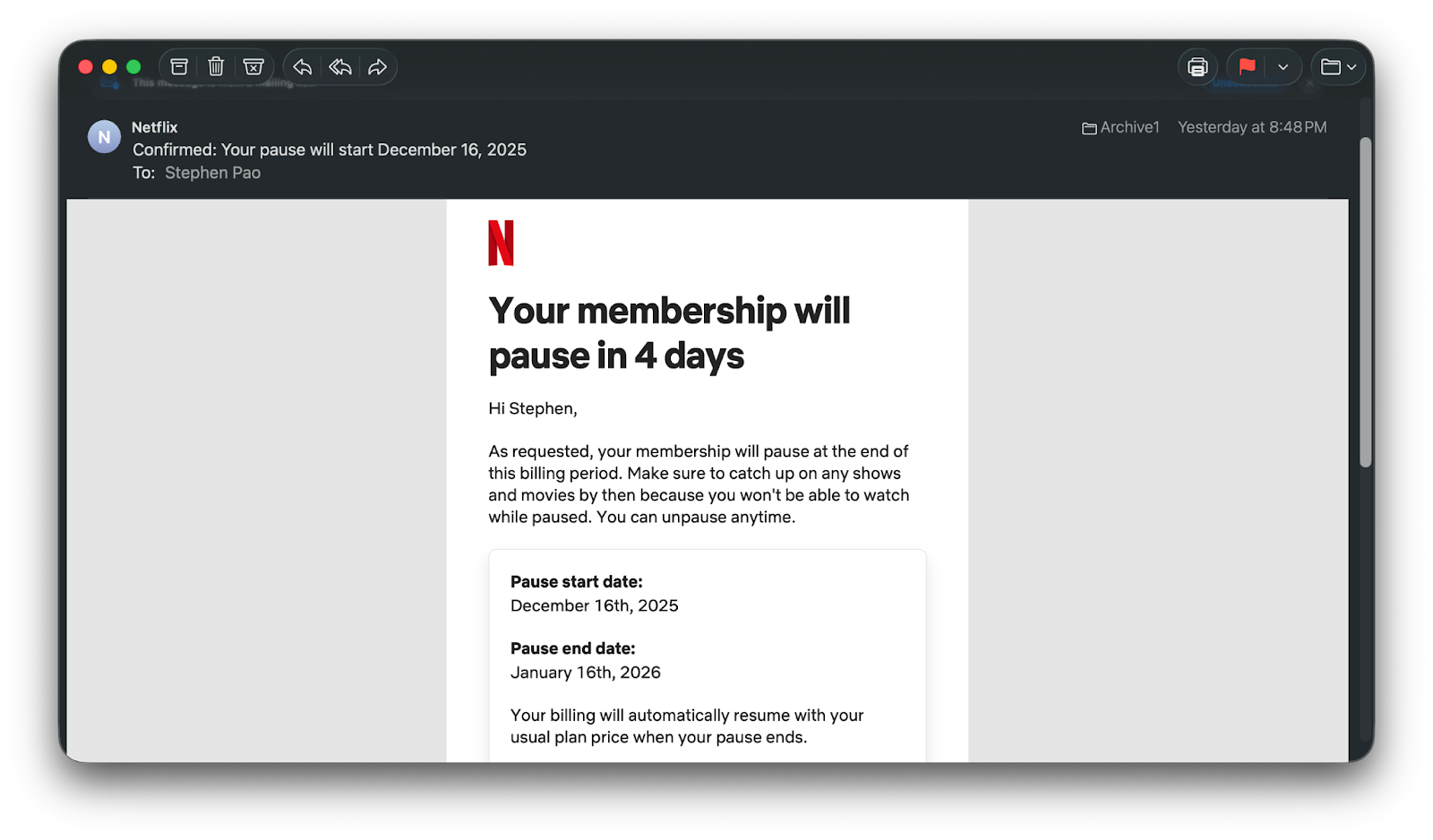Image resolution: width=1433 pixels, height=840 pixels.
Task: Toggle the red flag on this message
Action: click(1247, 67)
